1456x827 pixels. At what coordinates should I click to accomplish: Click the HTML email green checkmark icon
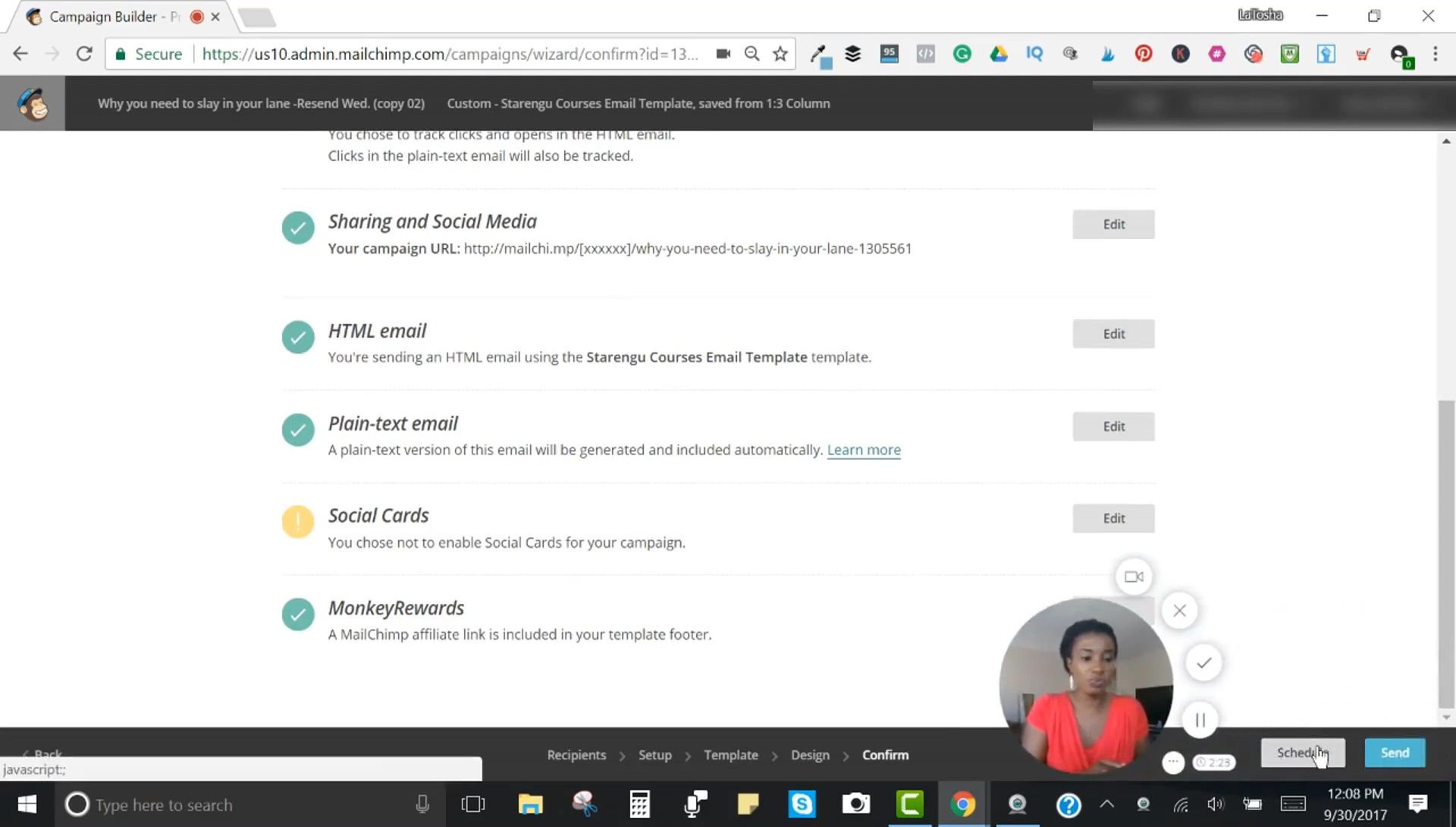pyautogui.click(x=298, y=338)
